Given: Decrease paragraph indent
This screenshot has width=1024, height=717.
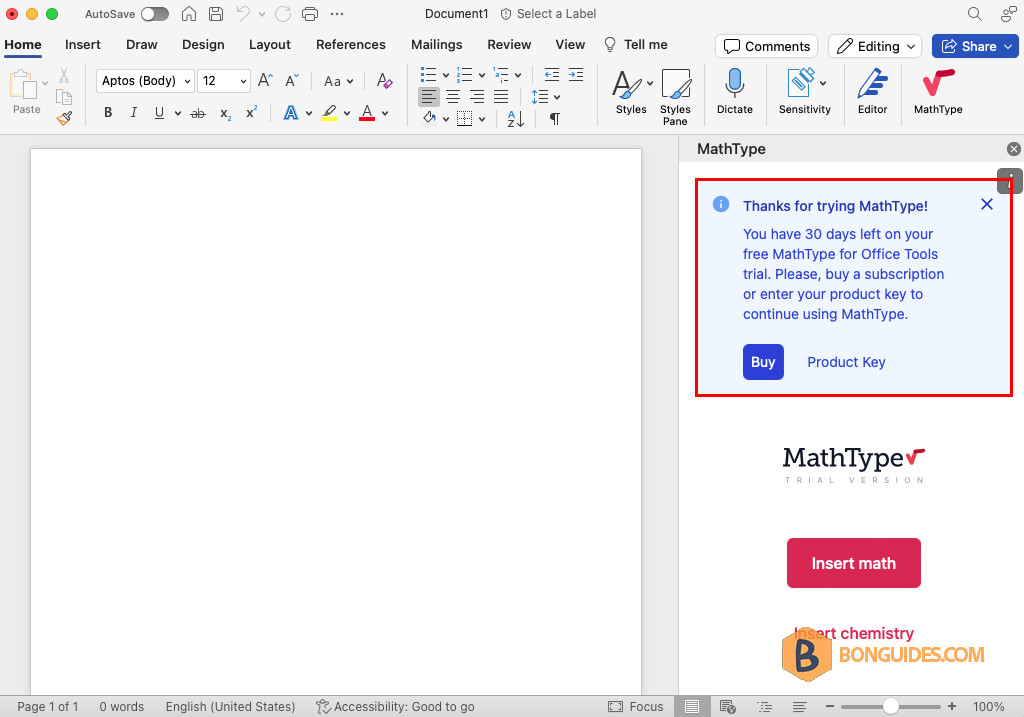Looking at the screenshot, I should 552,74.
